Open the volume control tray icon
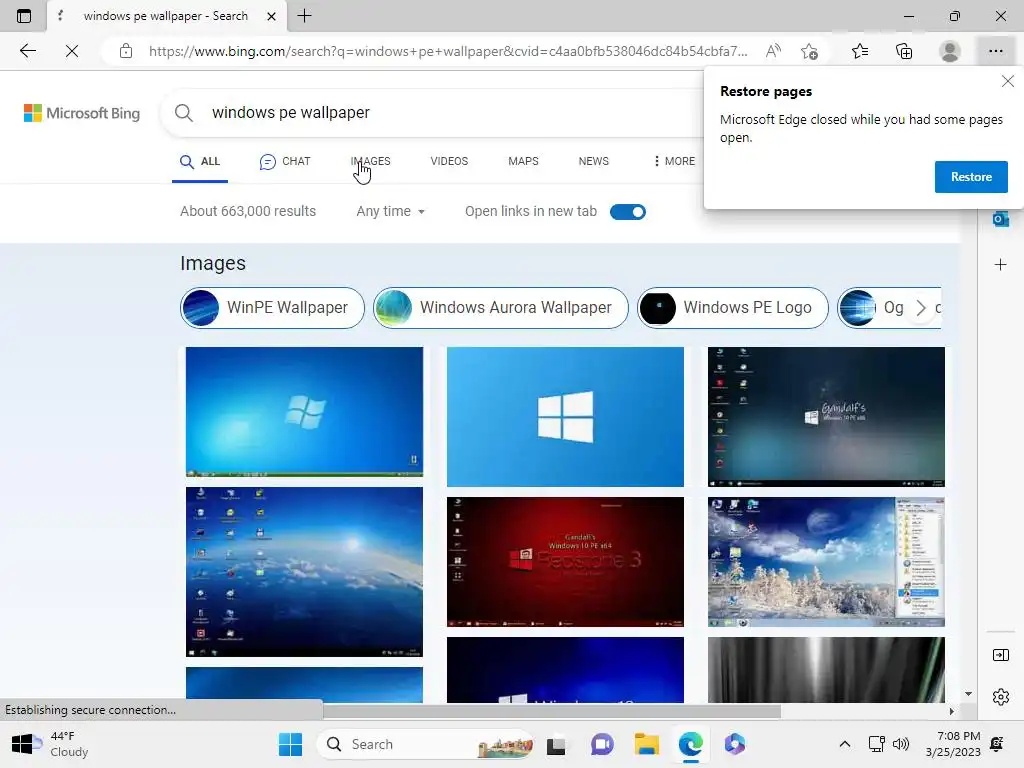 pos(901,744)
